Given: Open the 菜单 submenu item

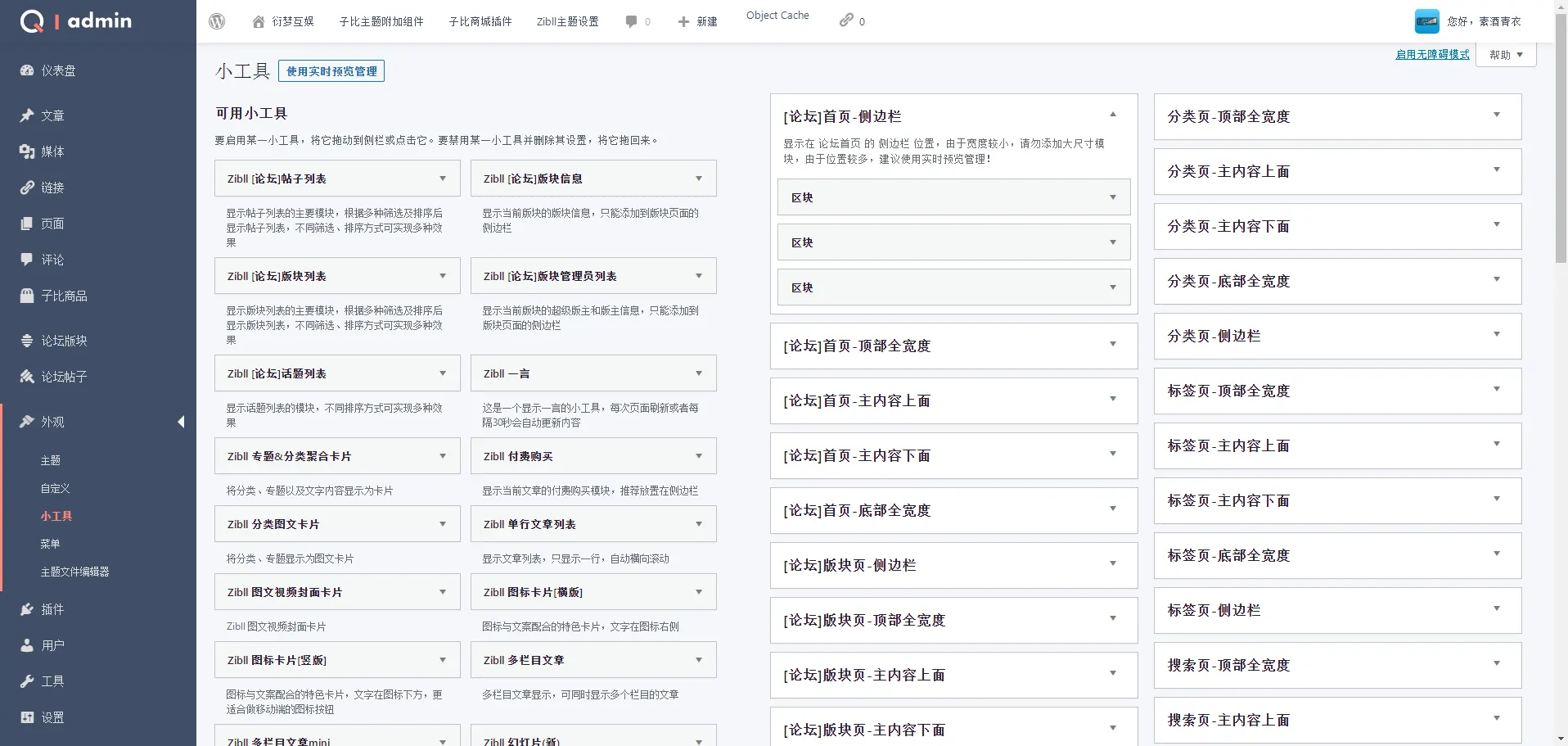Looking at the screenshot, I should tap(50, 544).
